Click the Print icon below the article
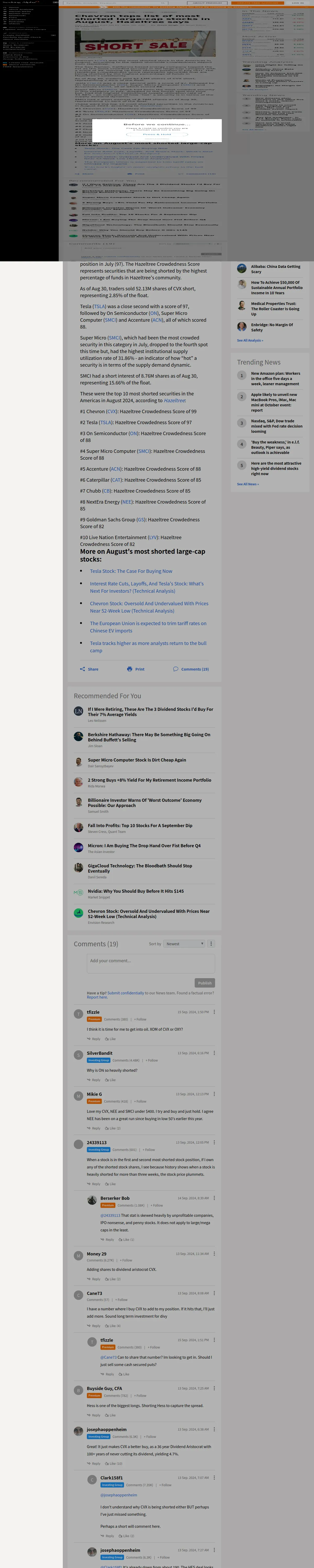 (x=129, y=669)
